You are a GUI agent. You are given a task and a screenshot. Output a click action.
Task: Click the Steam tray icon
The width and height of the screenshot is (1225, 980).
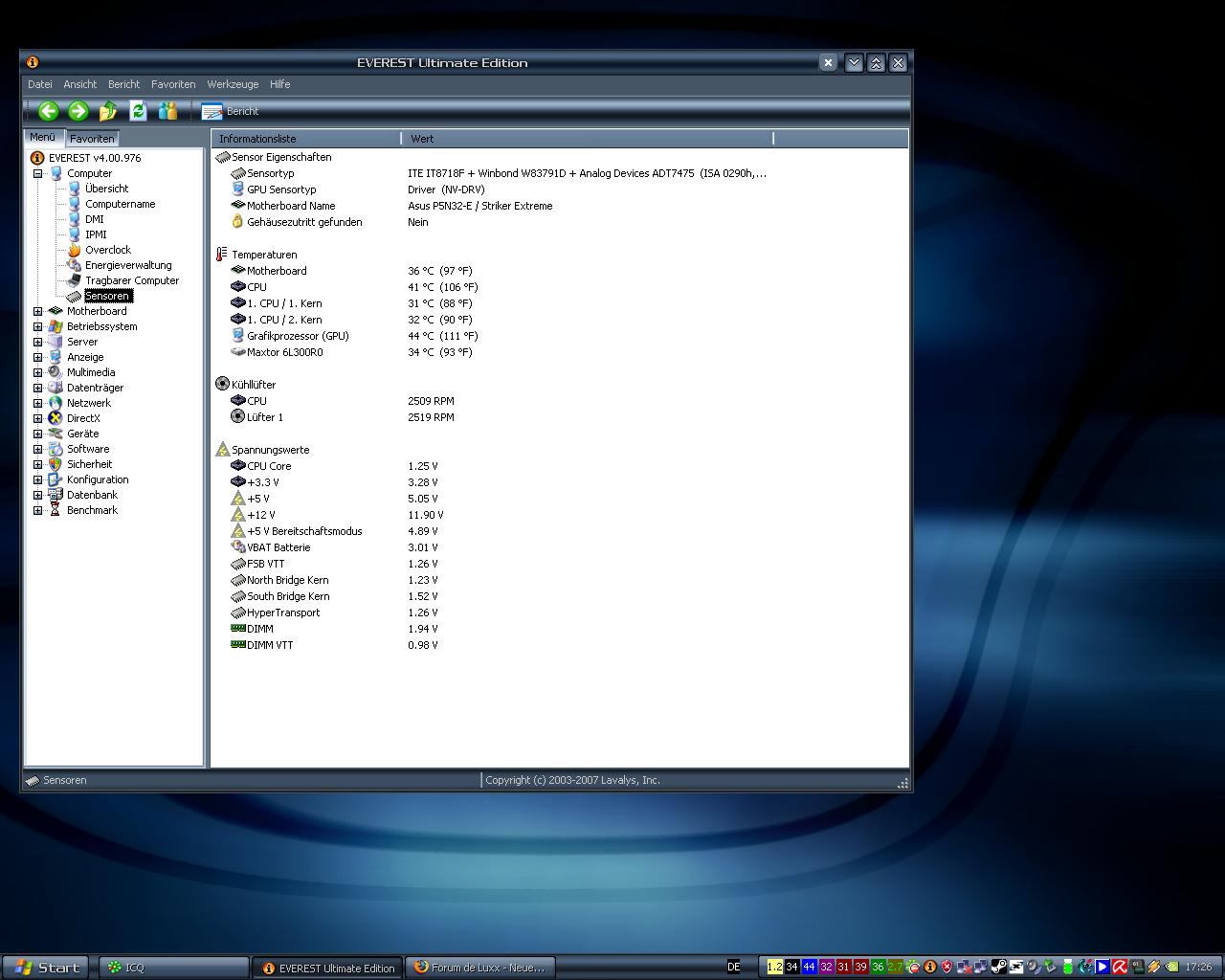tap(998, 968)
